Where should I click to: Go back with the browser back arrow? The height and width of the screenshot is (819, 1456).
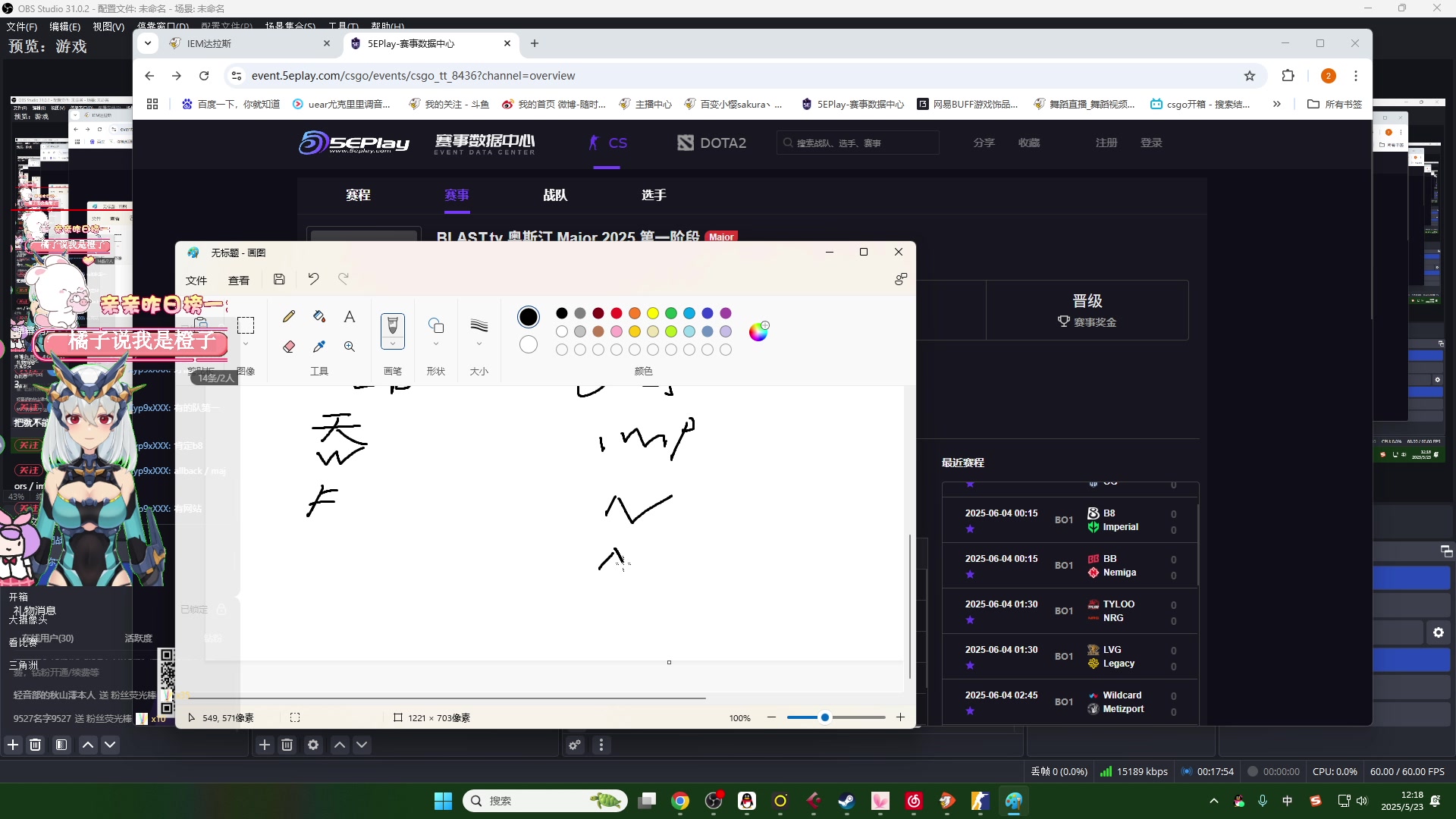pos(149,76)
